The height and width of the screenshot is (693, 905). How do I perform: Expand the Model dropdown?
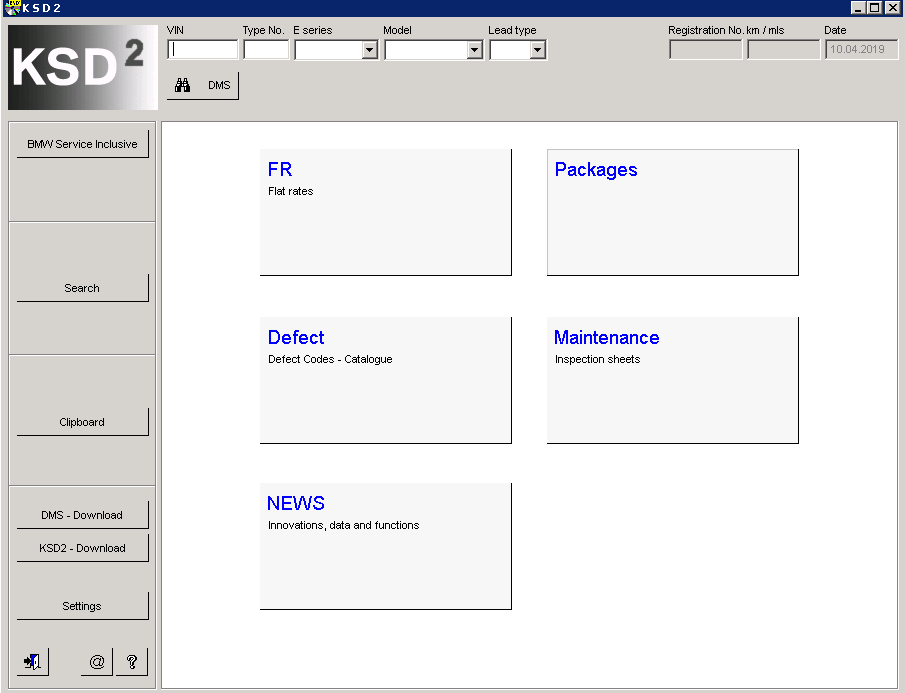[x=474, y=50]
